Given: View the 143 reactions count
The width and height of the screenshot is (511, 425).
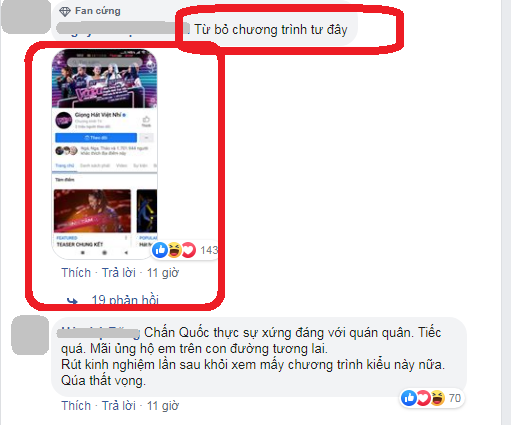Looking at the screenshot, I should (209, 250).
